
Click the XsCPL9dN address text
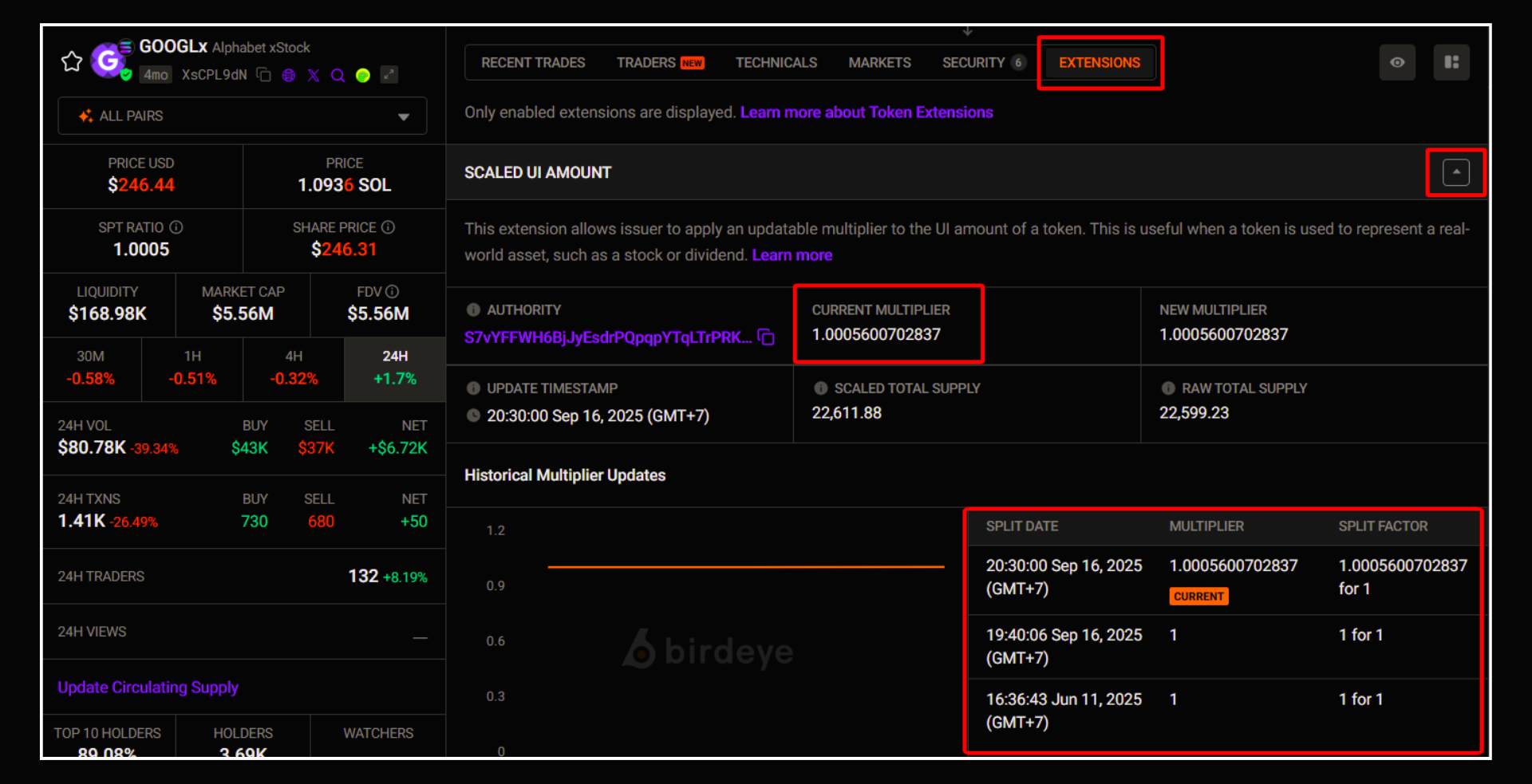(x=214, y=75)
